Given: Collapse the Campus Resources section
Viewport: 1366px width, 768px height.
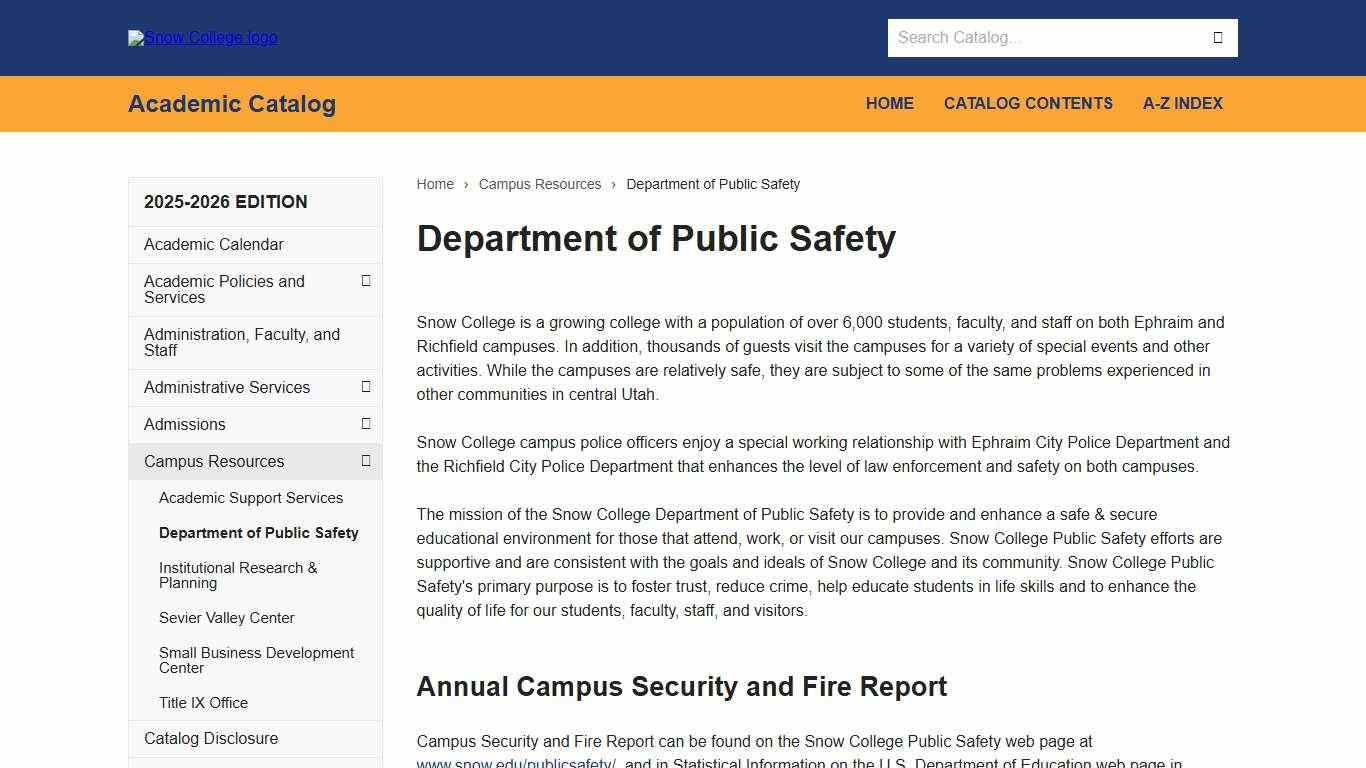Looking at the screenshot, I should pos(367,461).
